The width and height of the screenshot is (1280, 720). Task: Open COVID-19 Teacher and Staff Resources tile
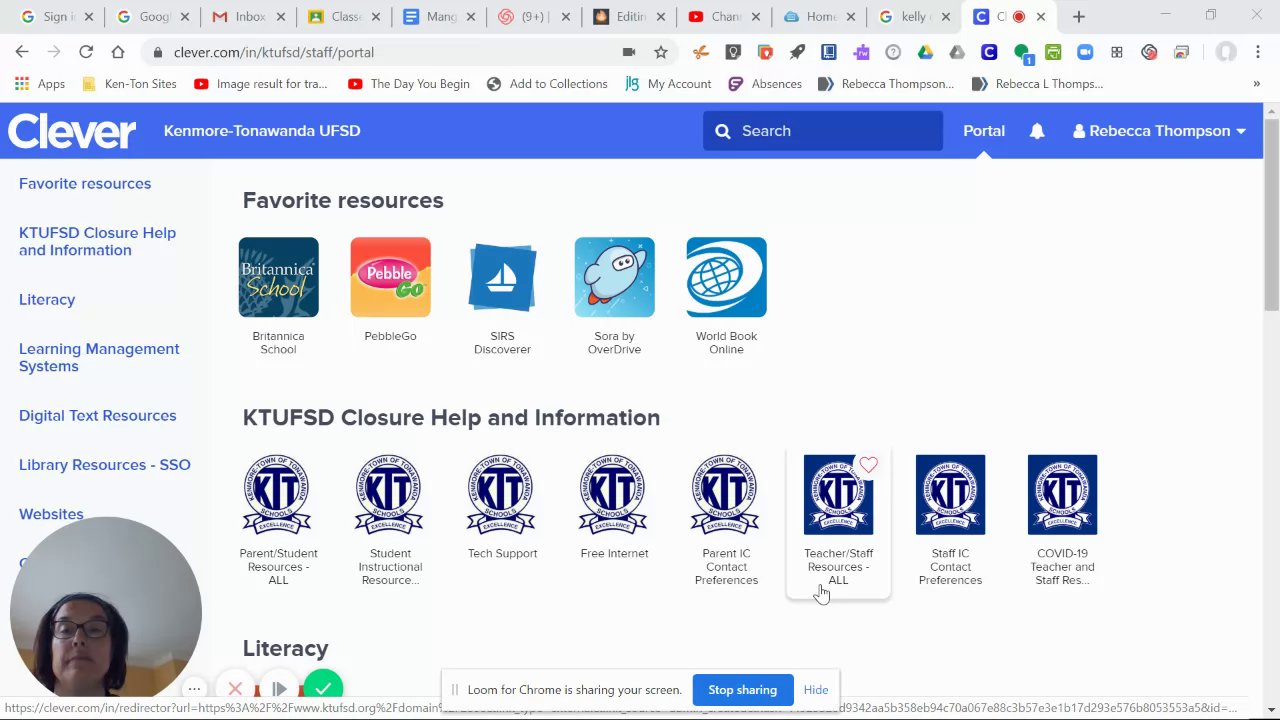click(1062, 520)
